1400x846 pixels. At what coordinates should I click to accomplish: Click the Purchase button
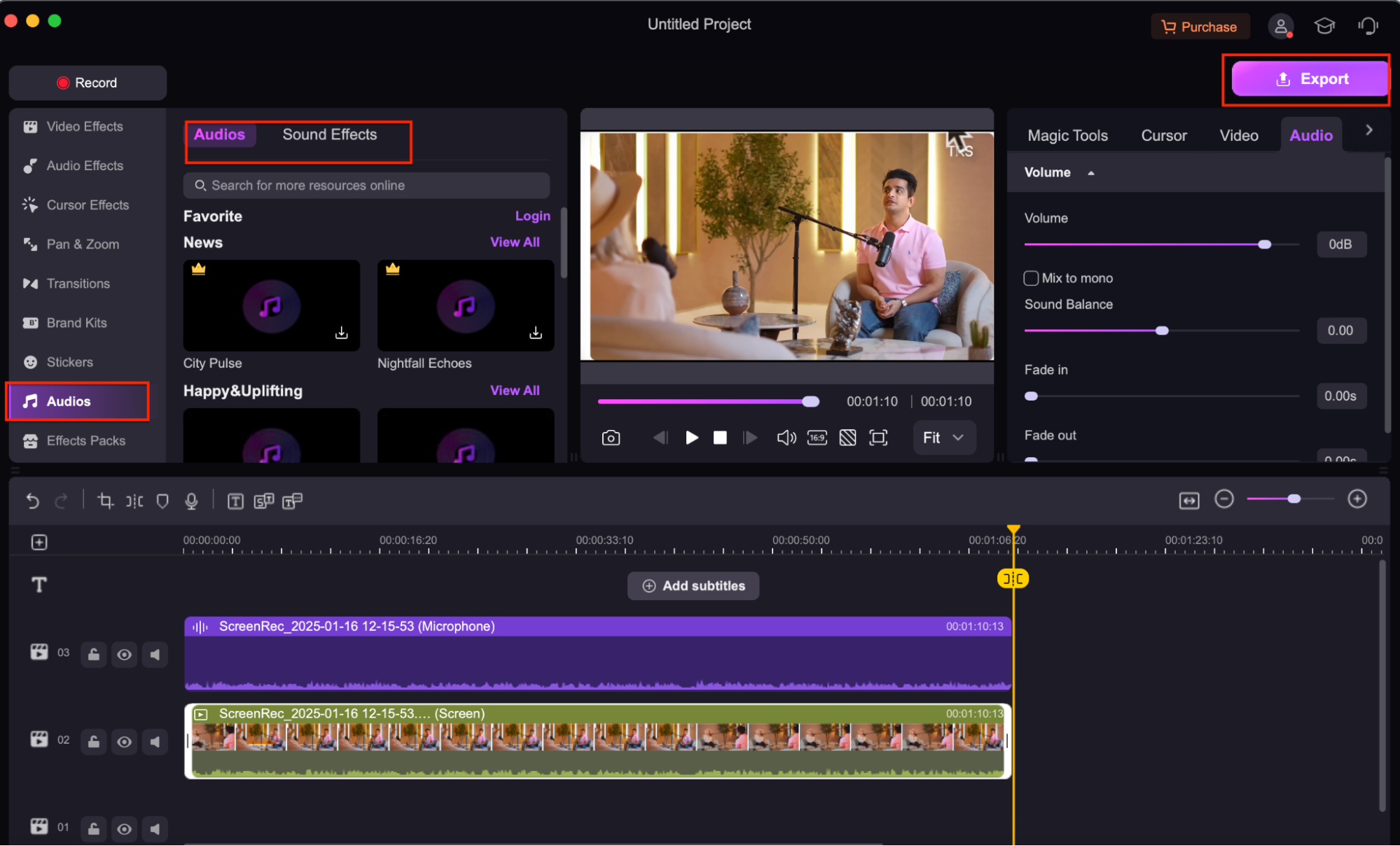tap(1200, 27)
